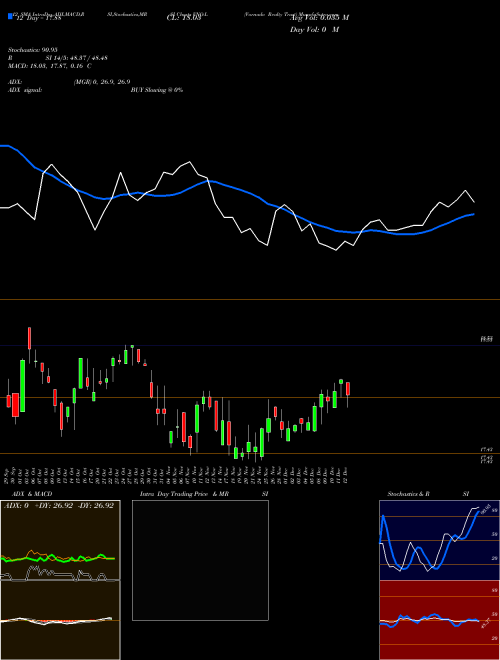This screenshot has width=500, height=660.
Task: Click the top price axis label at right
Action: 487,339
